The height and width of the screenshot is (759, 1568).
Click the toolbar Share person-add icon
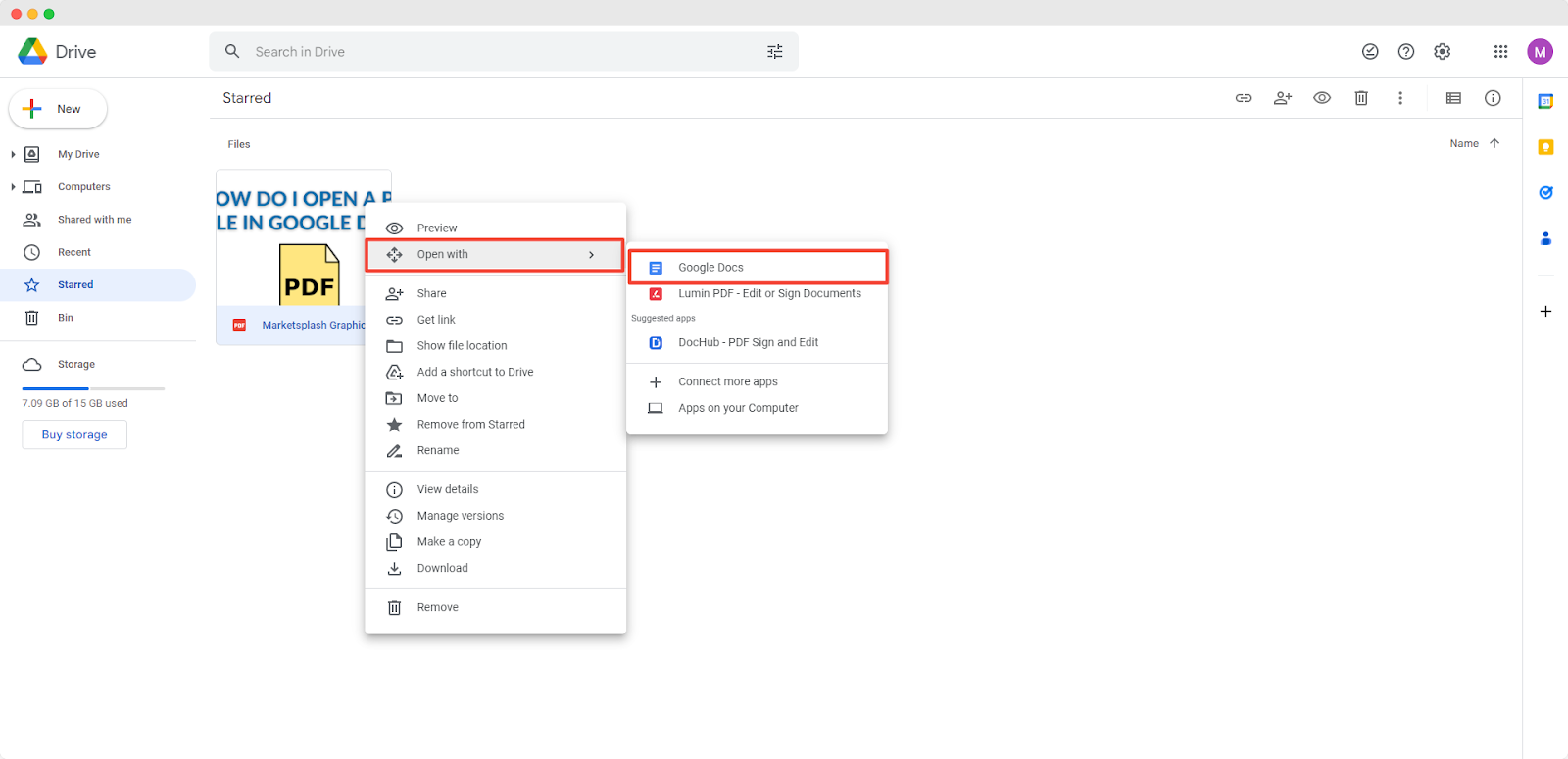coord(1283,98)
